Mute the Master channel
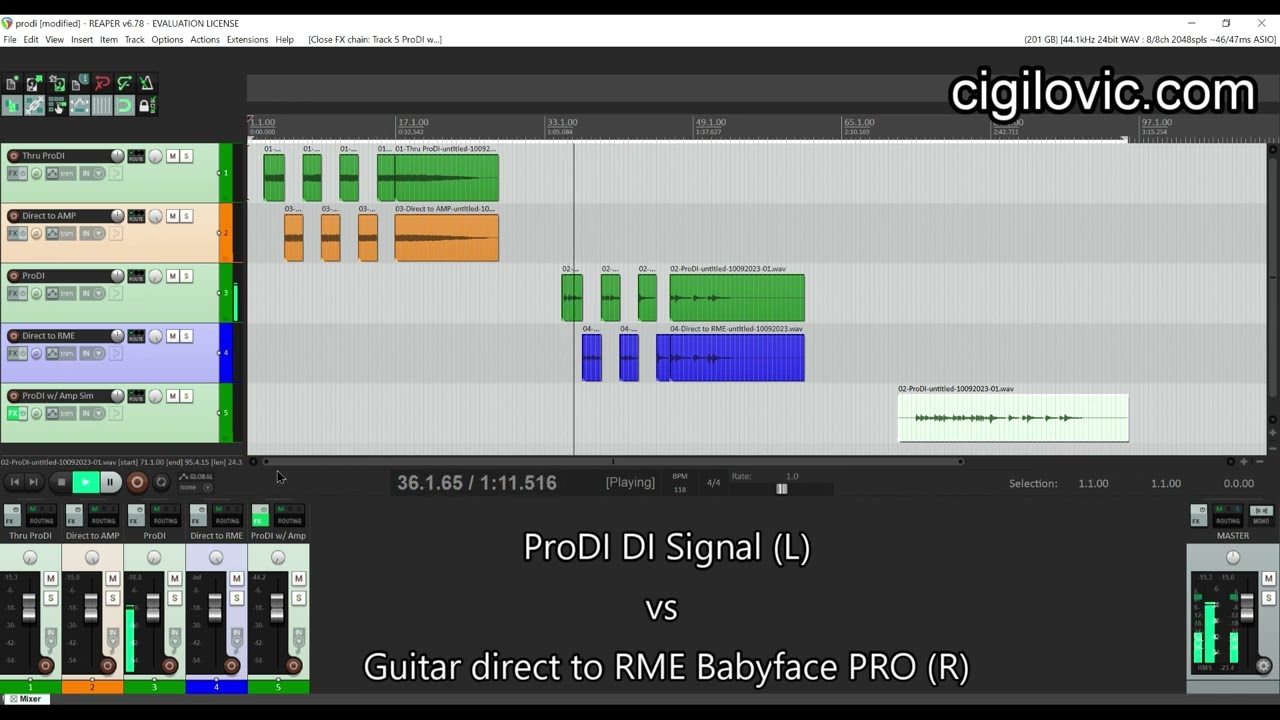The image size is (1280, 720). pyautogui.click(x=1269, y=578)
